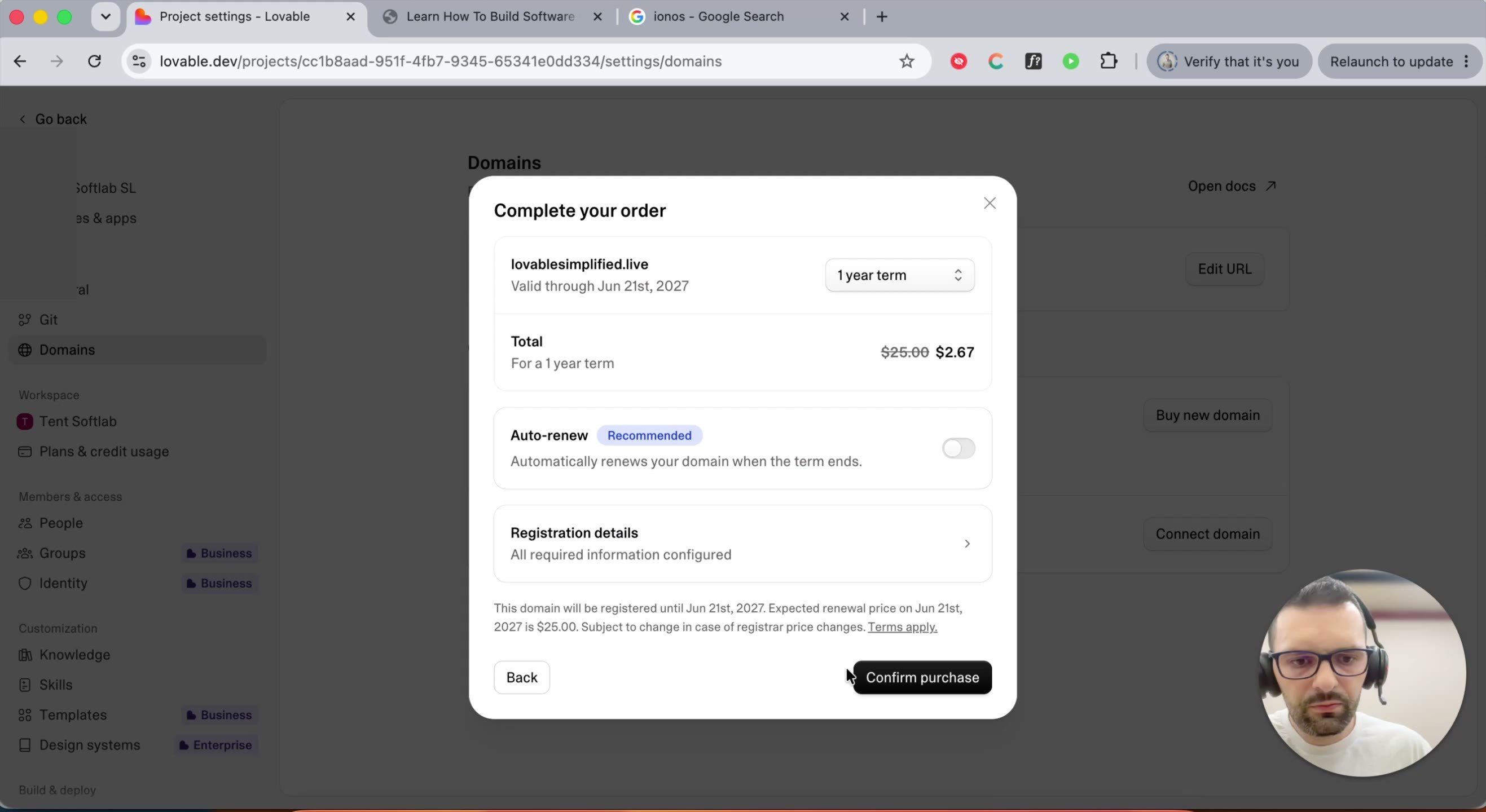Viewport: 1486px width, 812px height.
Task: Toggle the Auto-renew switch
Action: click(x=958, y=448)
